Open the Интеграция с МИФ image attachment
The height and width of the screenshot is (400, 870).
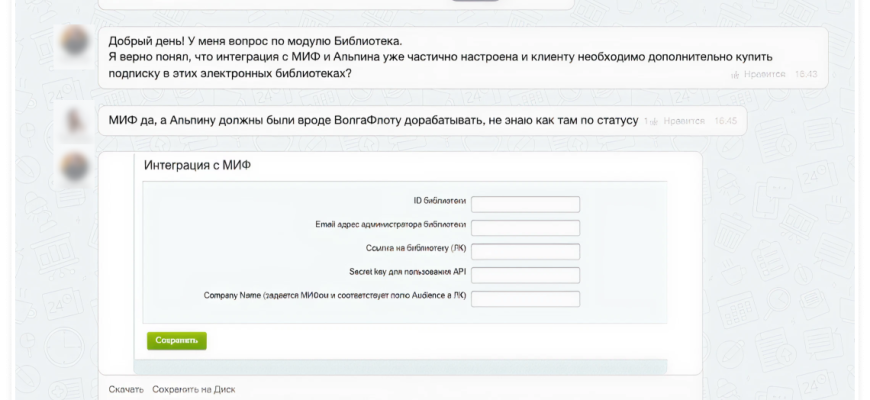point(400,262)
